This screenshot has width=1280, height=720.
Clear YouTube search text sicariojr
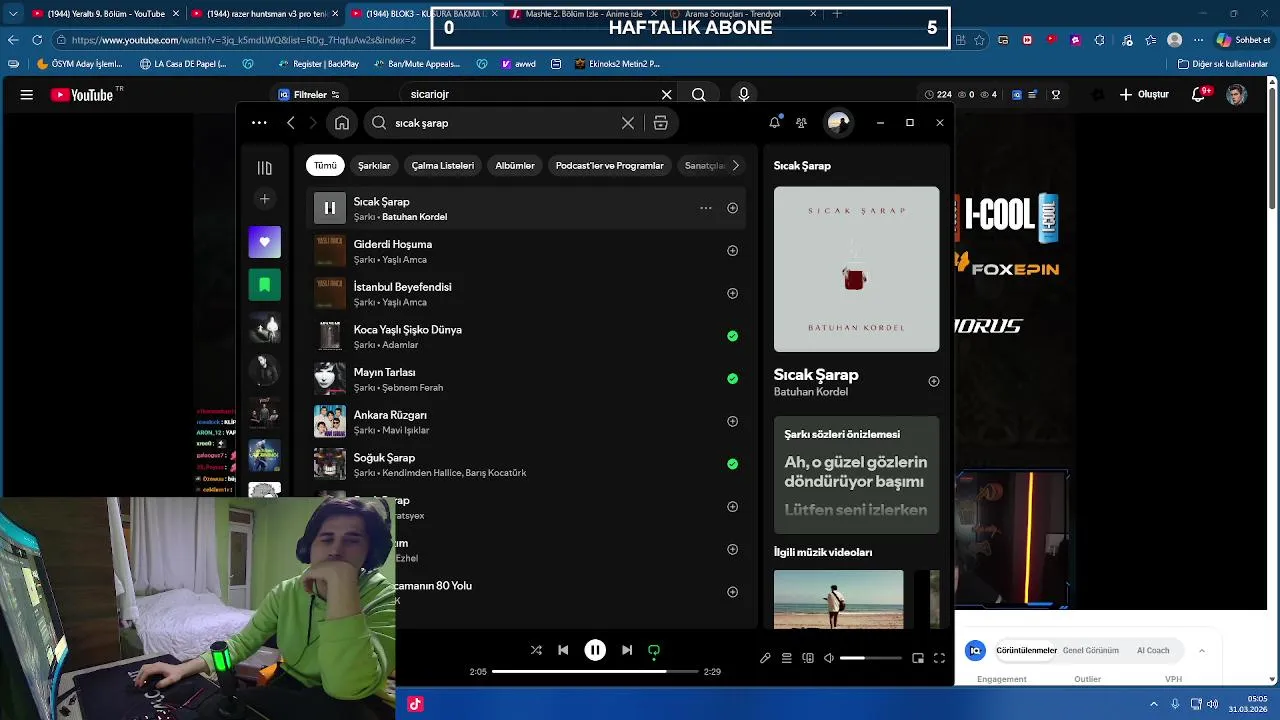[x=666, y=95]
